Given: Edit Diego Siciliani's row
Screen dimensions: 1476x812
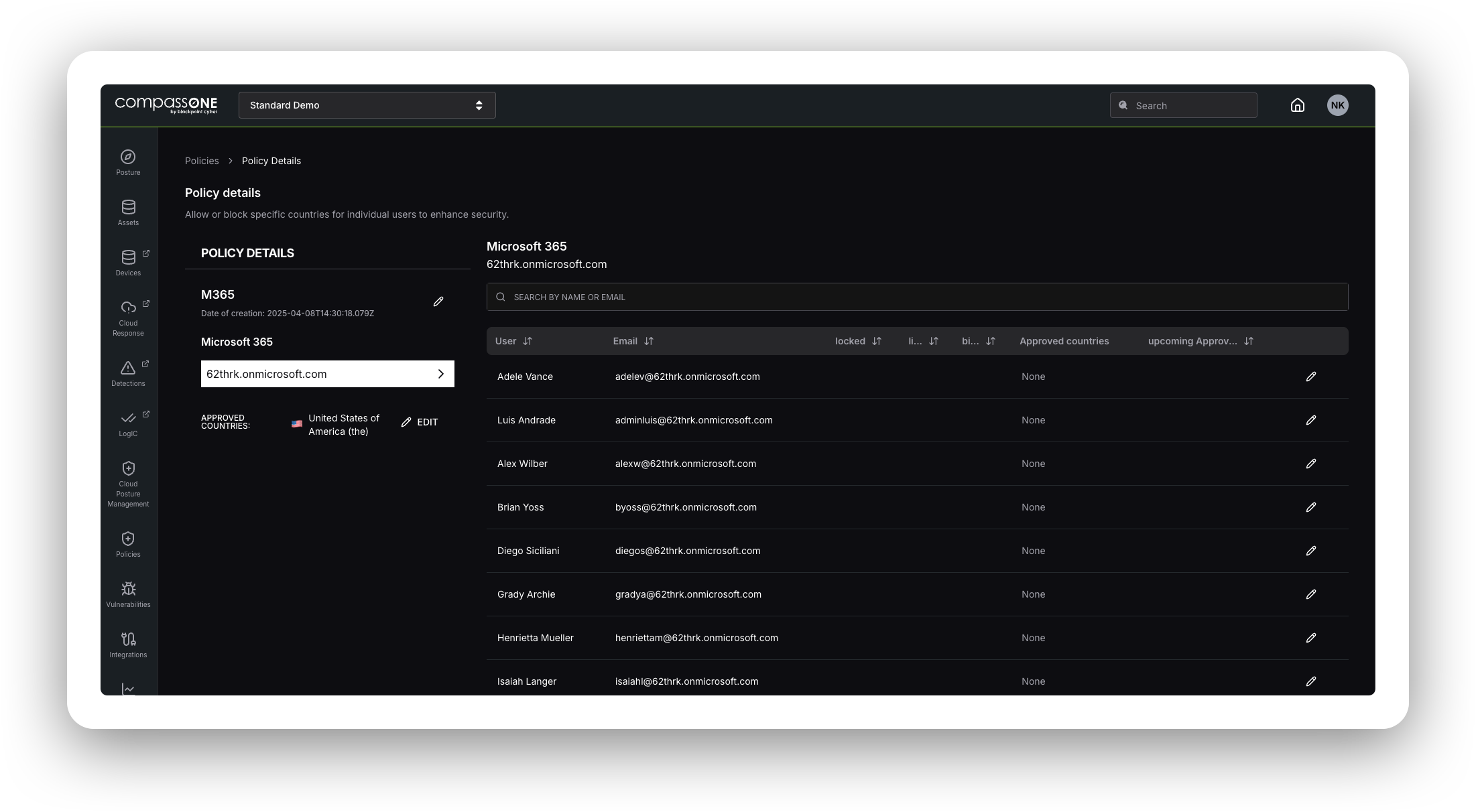Looking at the screenshot, I should coord(1311,551).
